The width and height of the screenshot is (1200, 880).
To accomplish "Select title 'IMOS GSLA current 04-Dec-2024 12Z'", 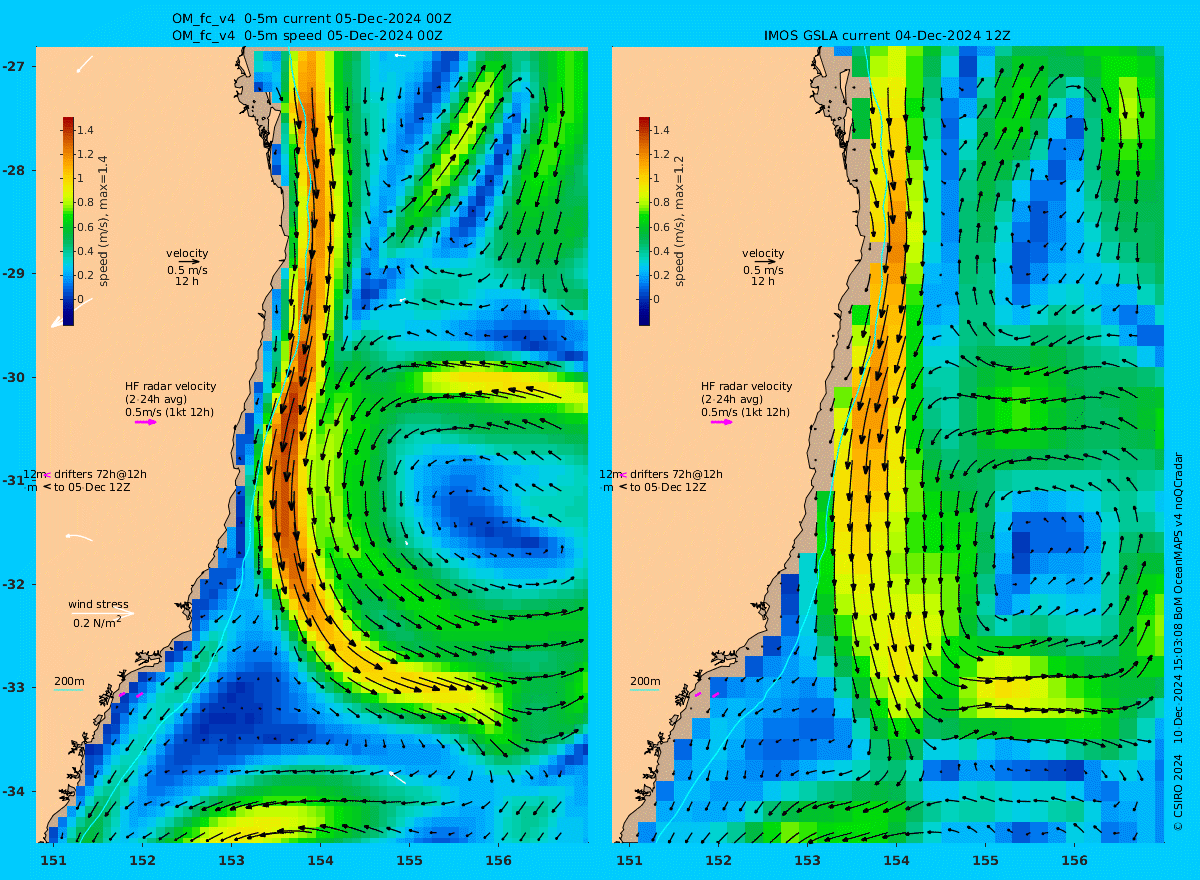I will [887, 35].
